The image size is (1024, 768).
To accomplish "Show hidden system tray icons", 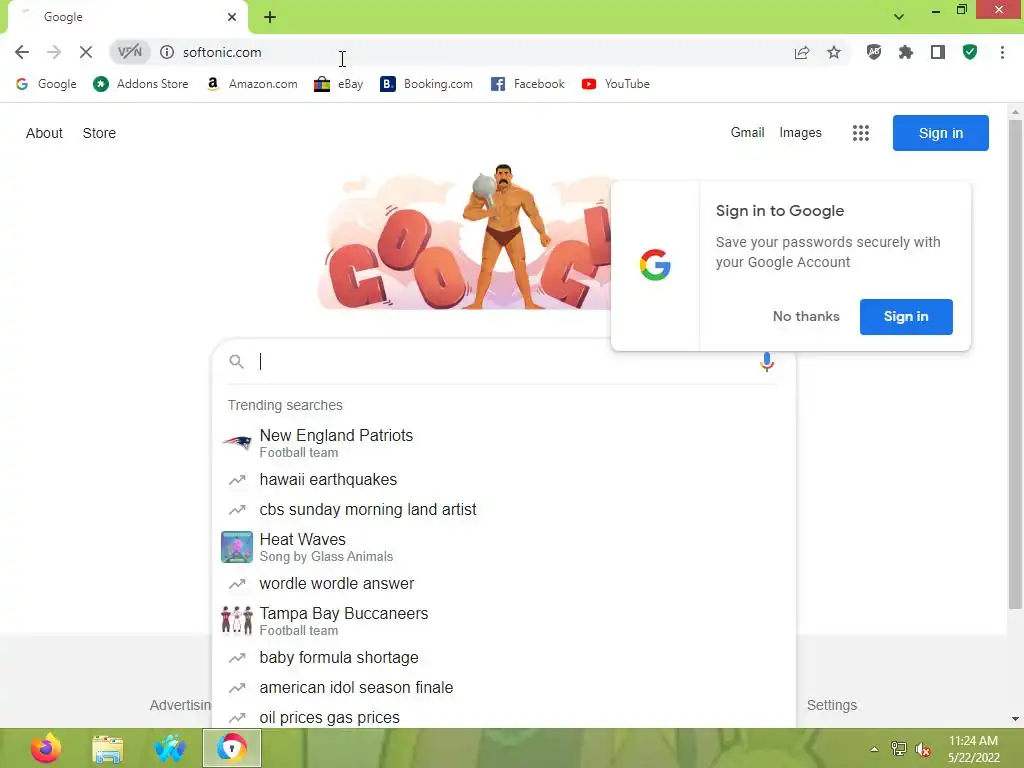I will 874,749.
